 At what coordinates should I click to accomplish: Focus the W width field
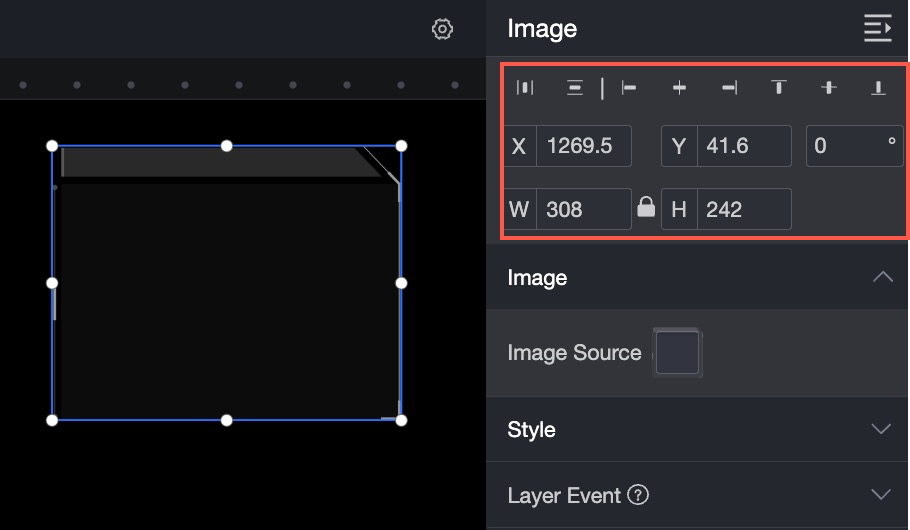583,209
